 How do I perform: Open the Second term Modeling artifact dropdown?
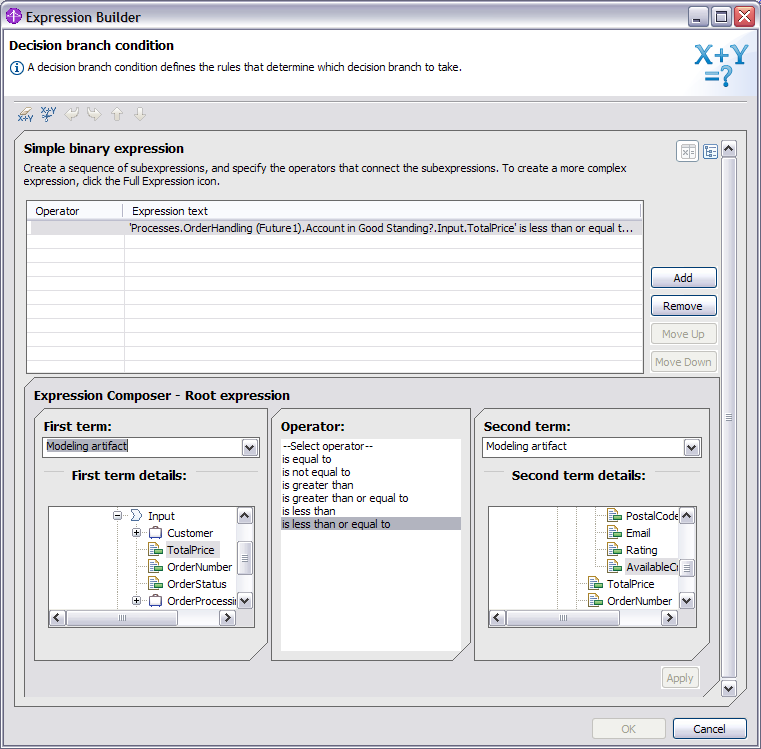[691, 448]
